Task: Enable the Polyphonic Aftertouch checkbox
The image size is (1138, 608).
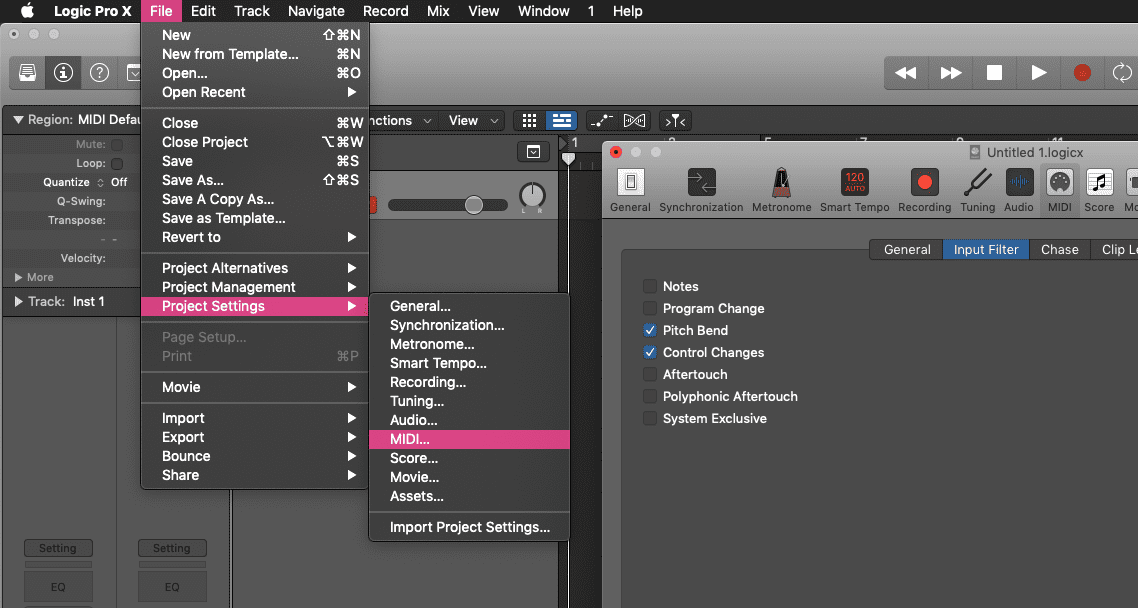Action: click(650, 396)
